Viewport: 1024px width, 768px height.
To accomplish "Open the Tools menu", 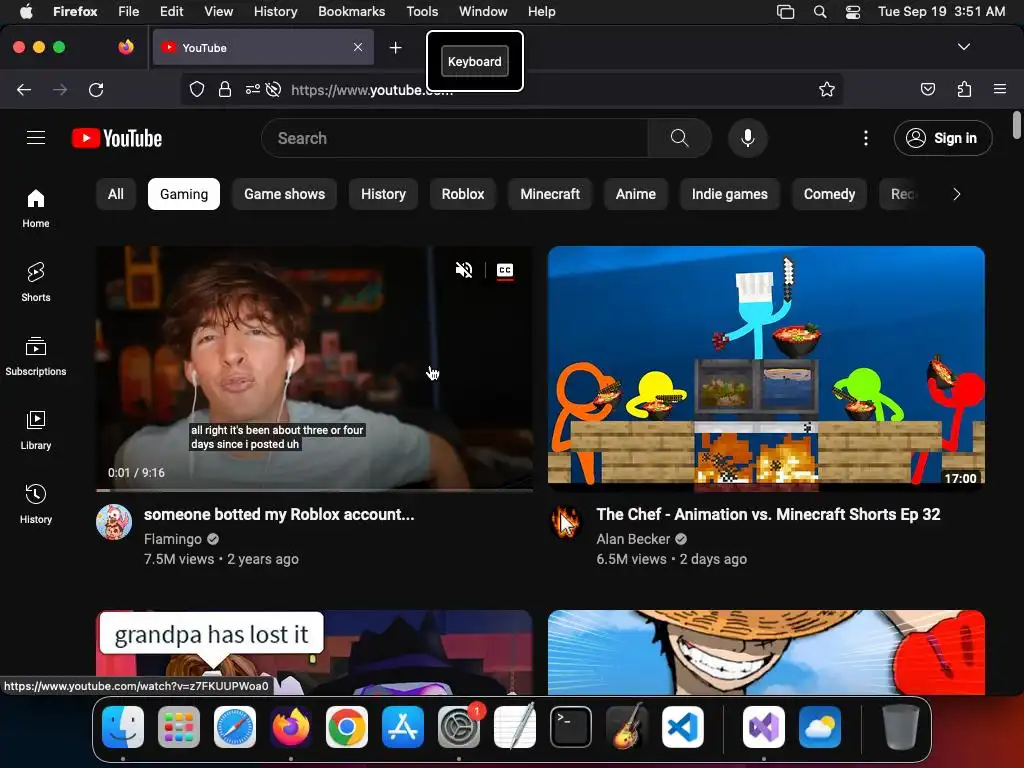I will [x=422, y=12].
